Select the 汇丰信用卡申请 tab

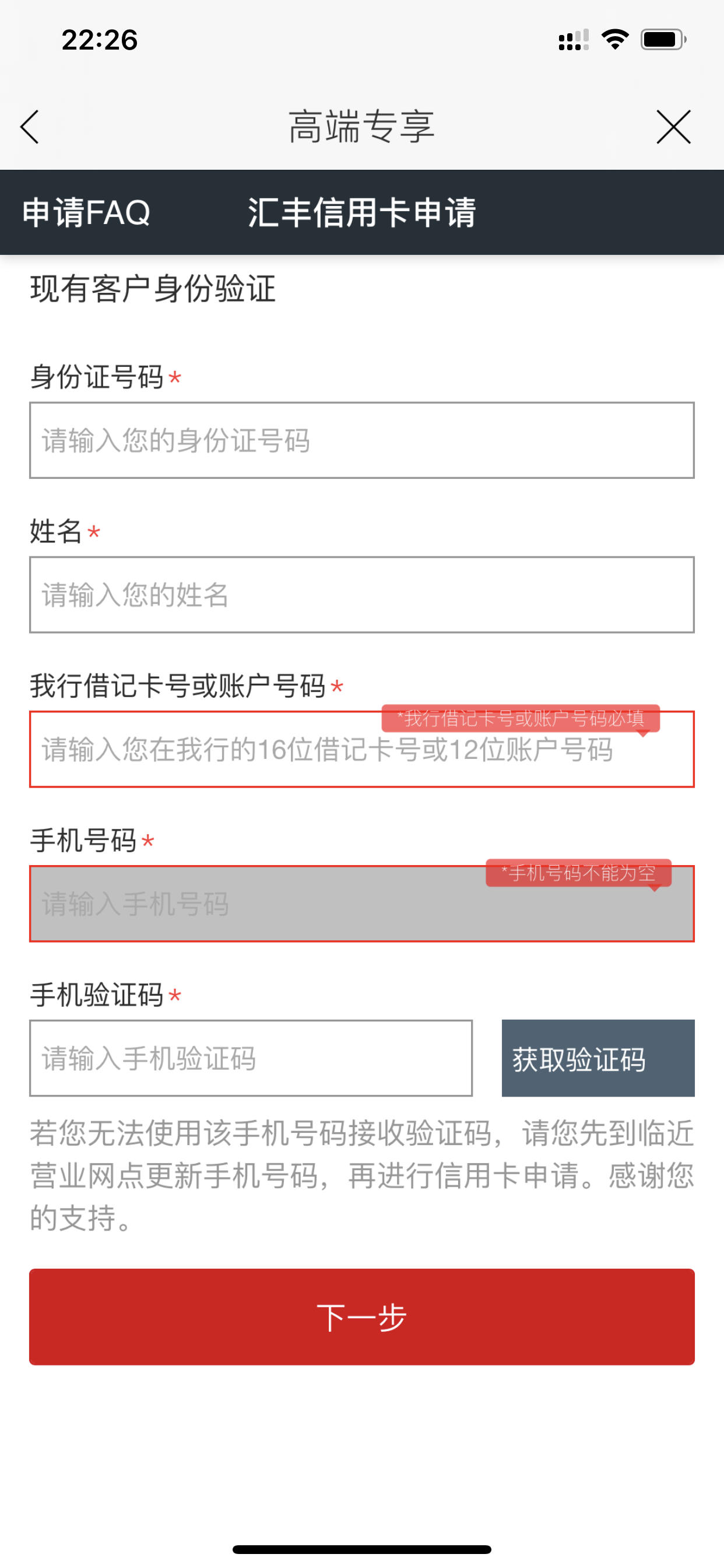(x=361, y=212)
